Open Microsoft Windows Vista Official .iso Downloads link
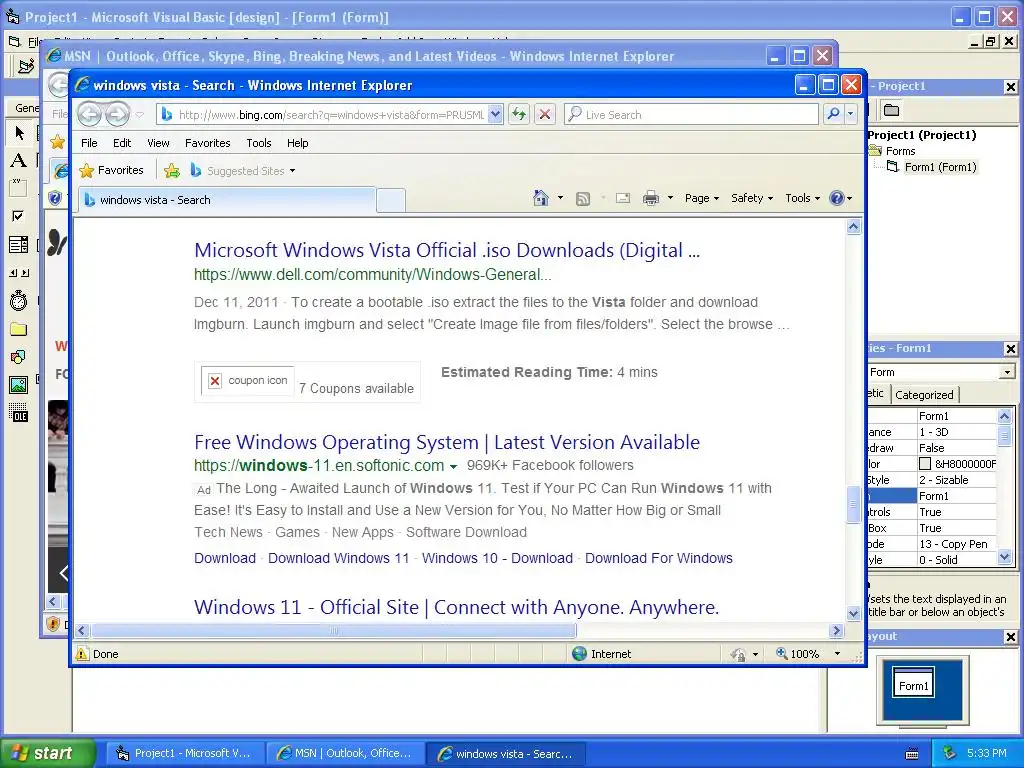1024x768 pixels. 447,250
